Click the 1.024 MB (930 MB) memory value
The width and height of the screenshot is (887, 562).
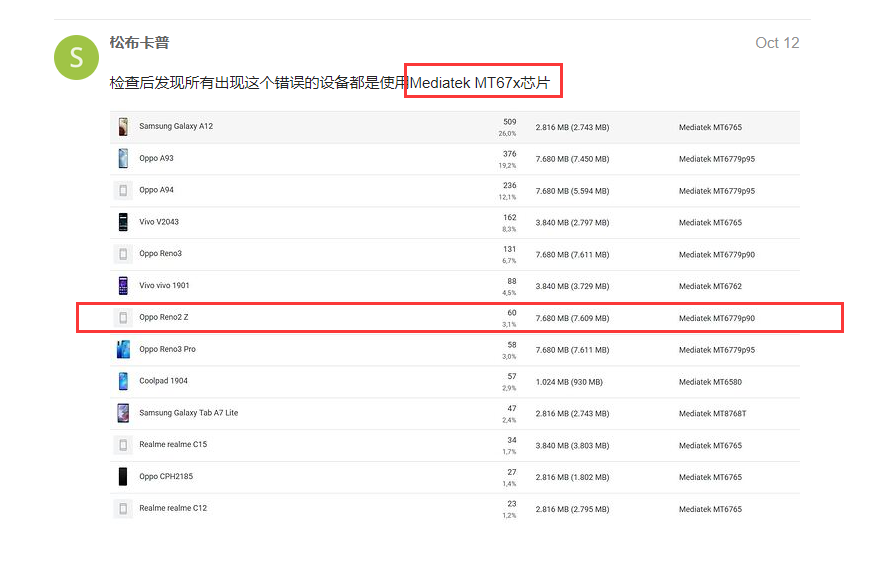coord(569,382)
